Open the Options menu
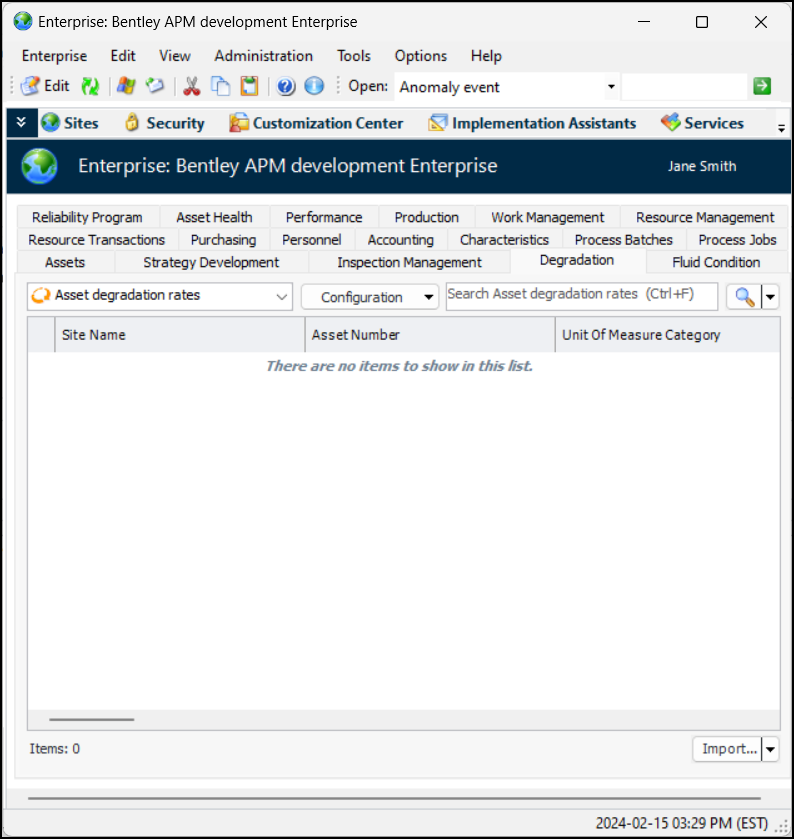Viewport: 794px width, 839px height. point(421,56)
